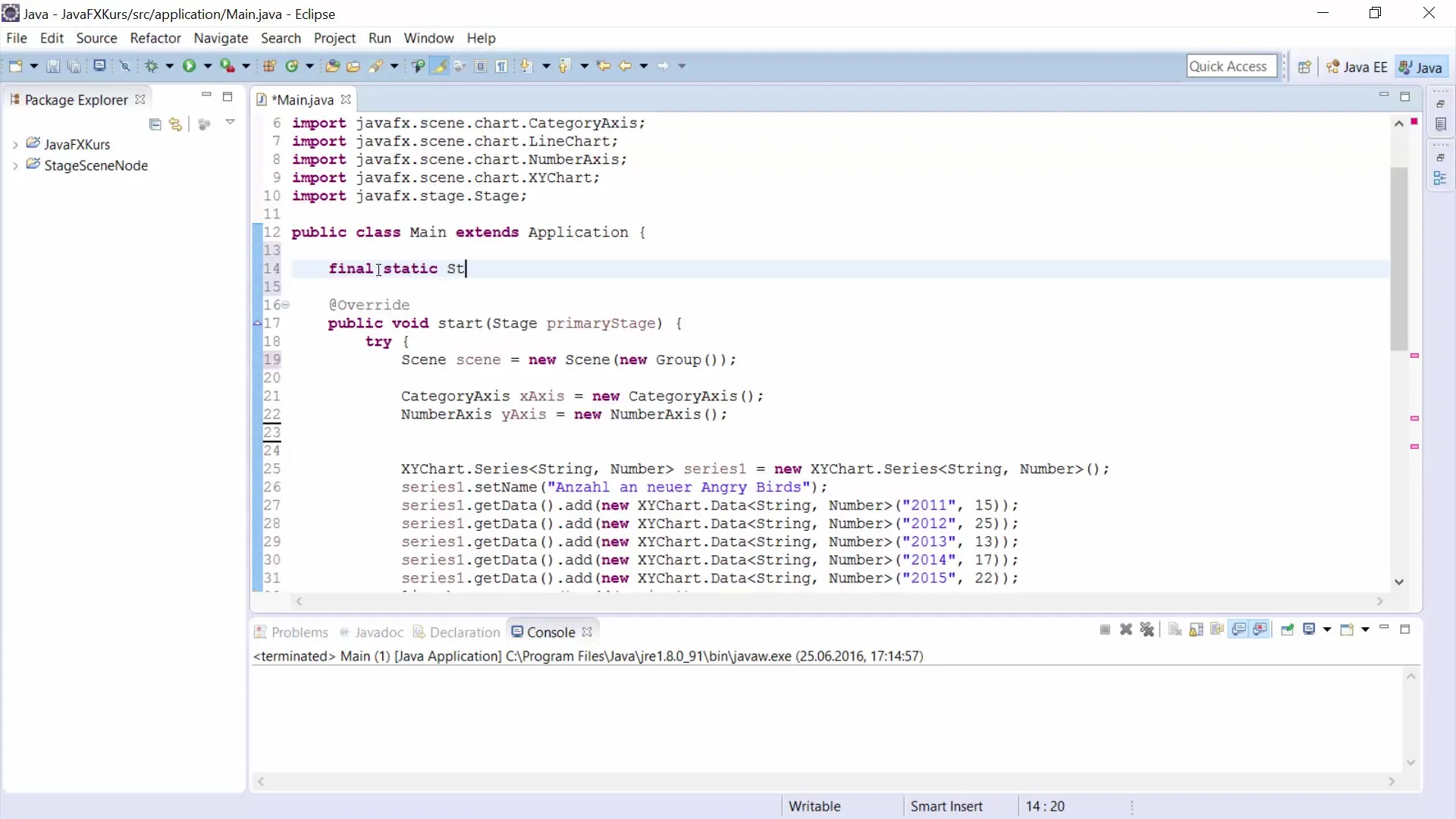The image size is (1456, 819).
Task: Click the editor vertical scrollbar thumb
Action: click(1399, 258)
